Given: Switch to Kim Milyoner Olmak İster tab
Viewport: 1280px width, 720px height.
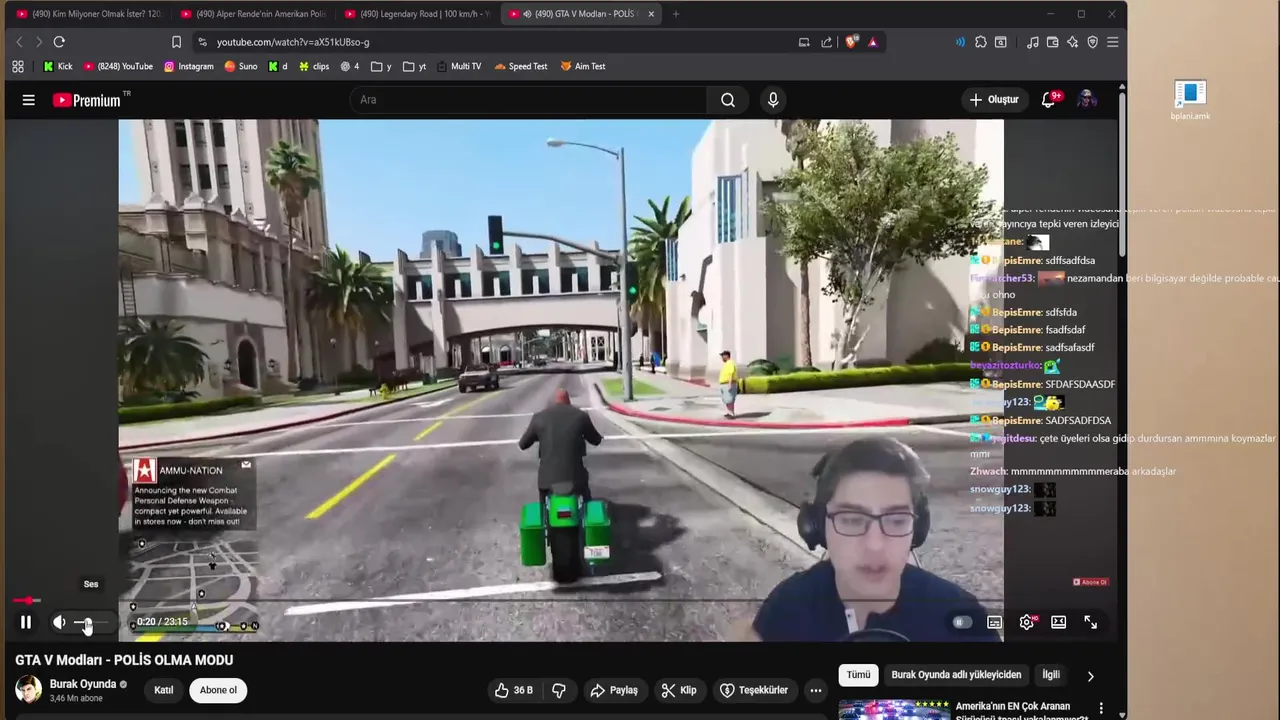Looking at the screenshot, I should click(x=89, y=14).
